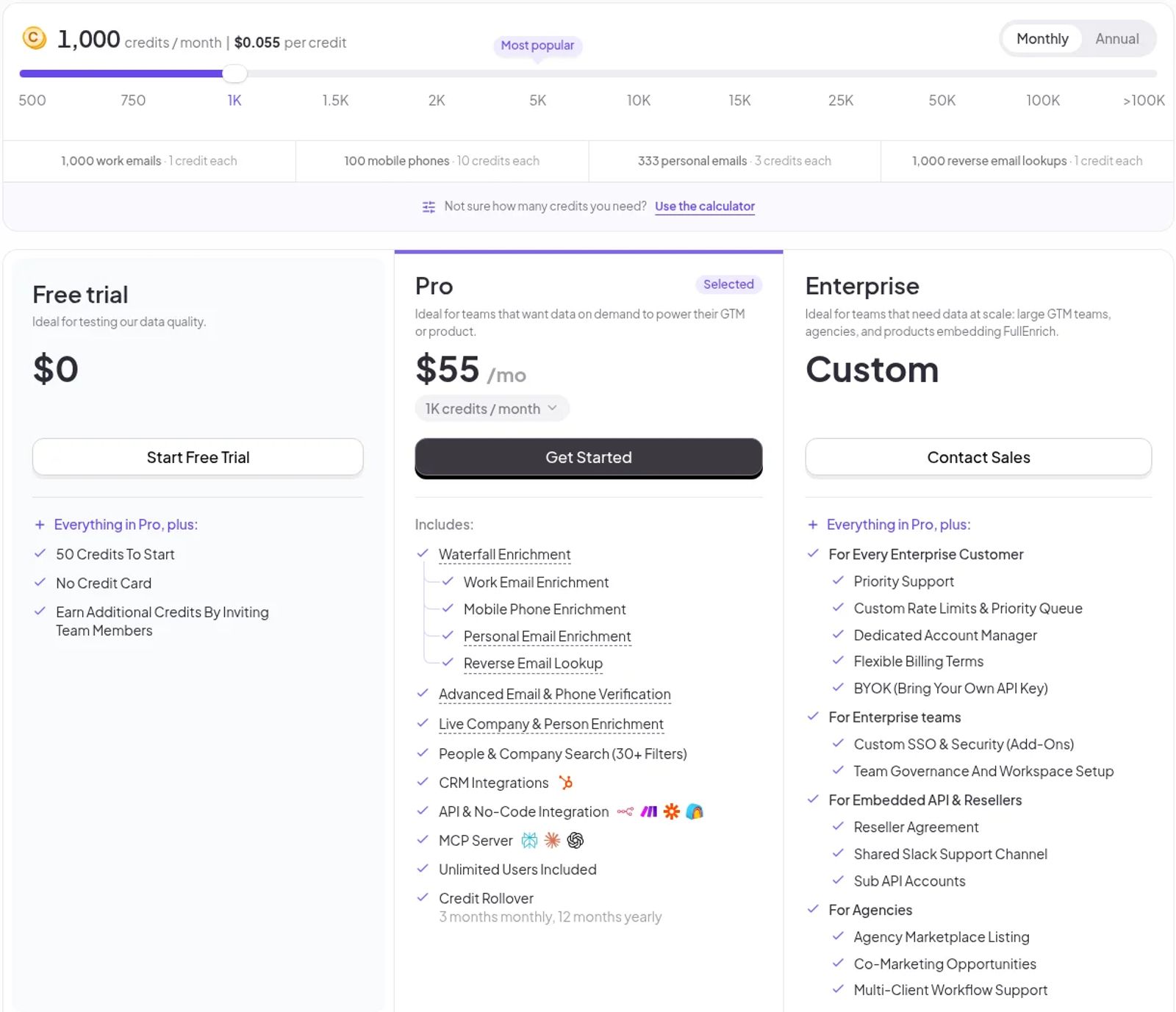This screenshot has width=1176, height=1012.
Task: Click the HubSpot logo beside CRM Integrations
Action: click(x=565, y=783)
